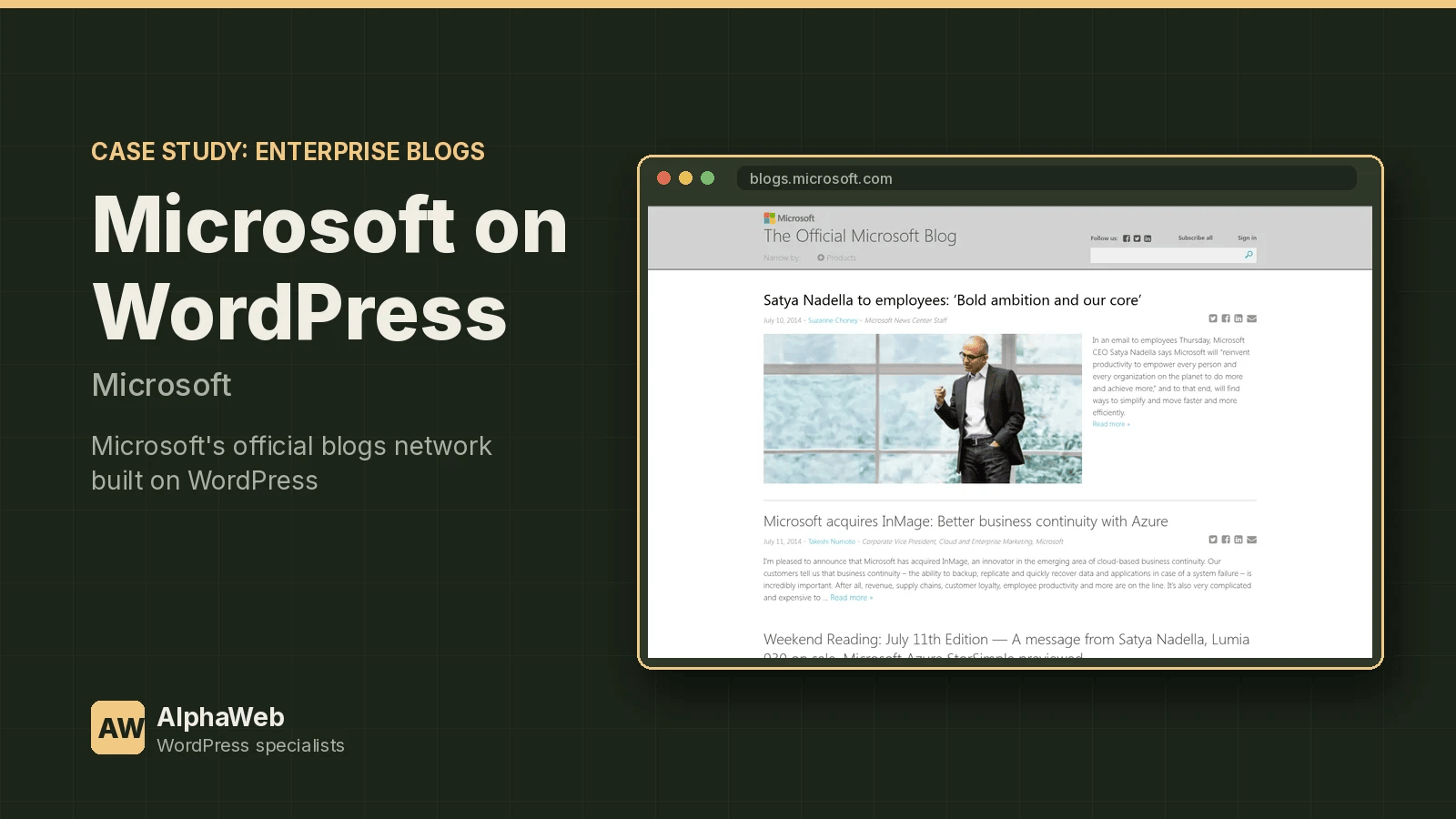
Task: Click author link Takeshi Numoto
Action: (832, 541)
